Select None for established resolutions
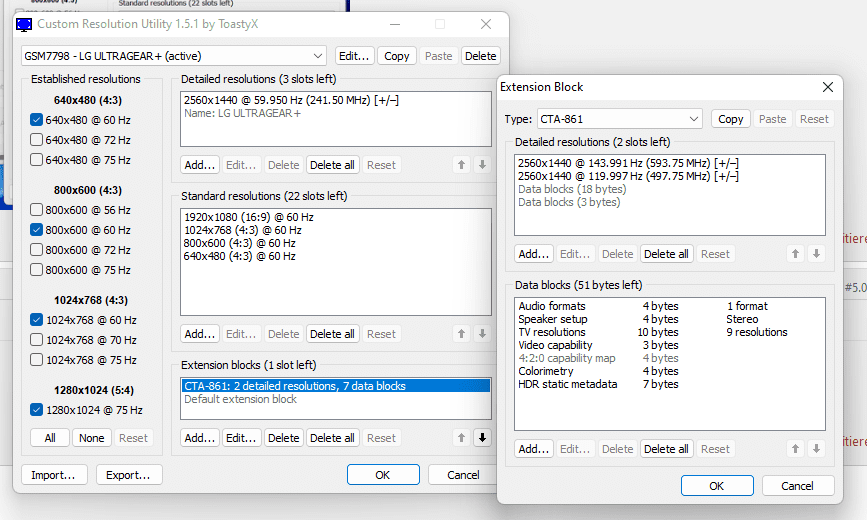 click(x=92, y=438)
